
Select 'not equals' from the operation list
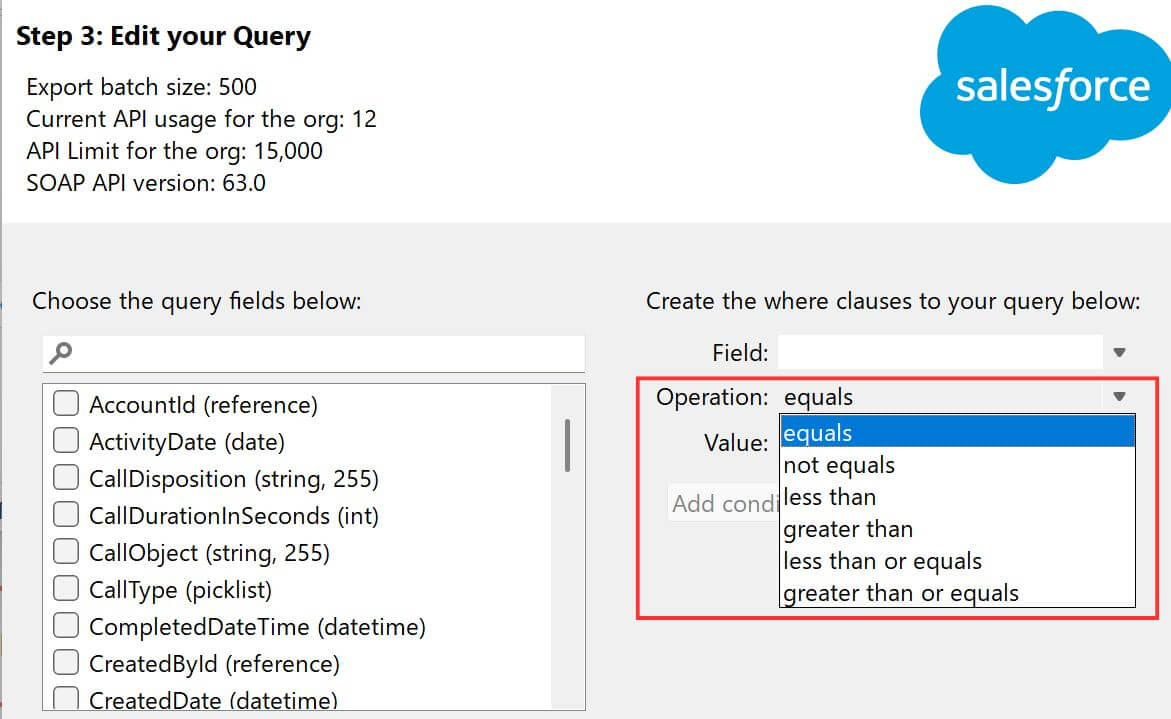click(x=838, y=464)
